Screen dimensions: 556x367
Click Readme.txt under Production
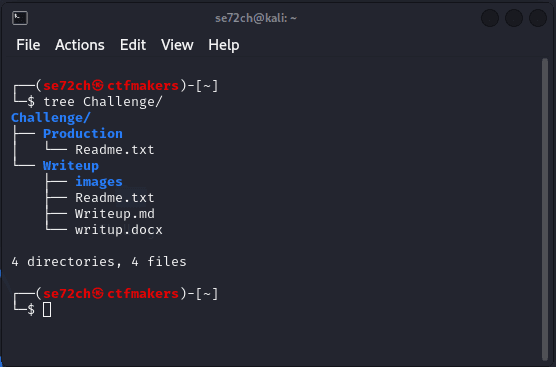(x=115, y=149)
